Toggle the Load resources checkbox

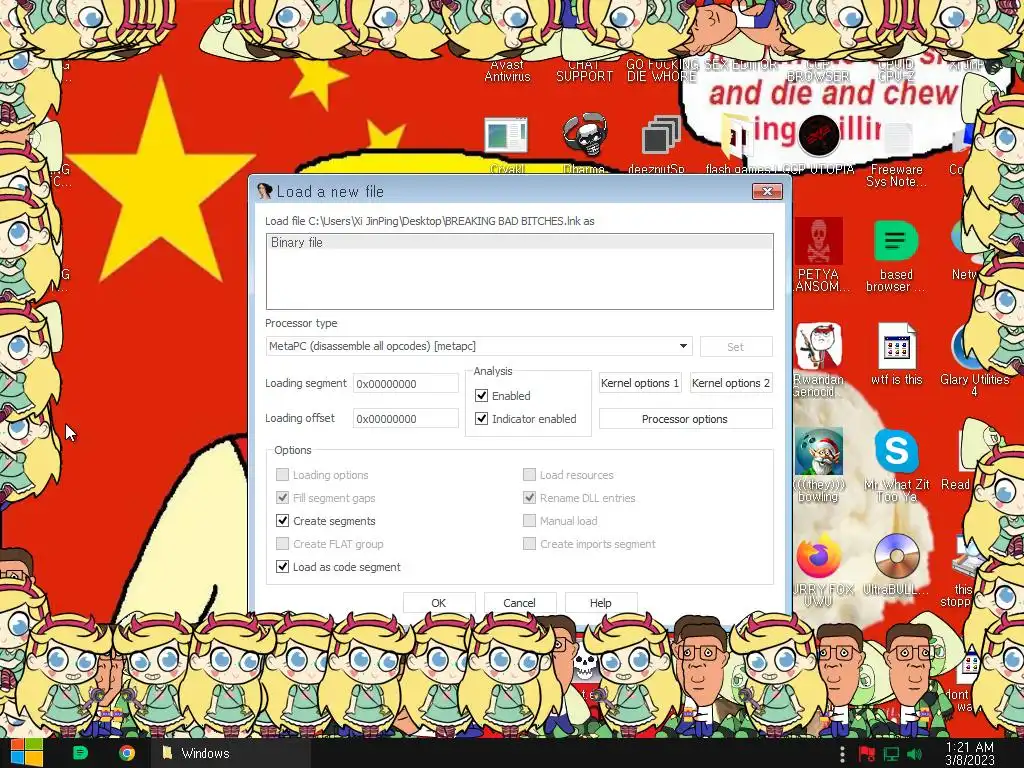(529, 475)
